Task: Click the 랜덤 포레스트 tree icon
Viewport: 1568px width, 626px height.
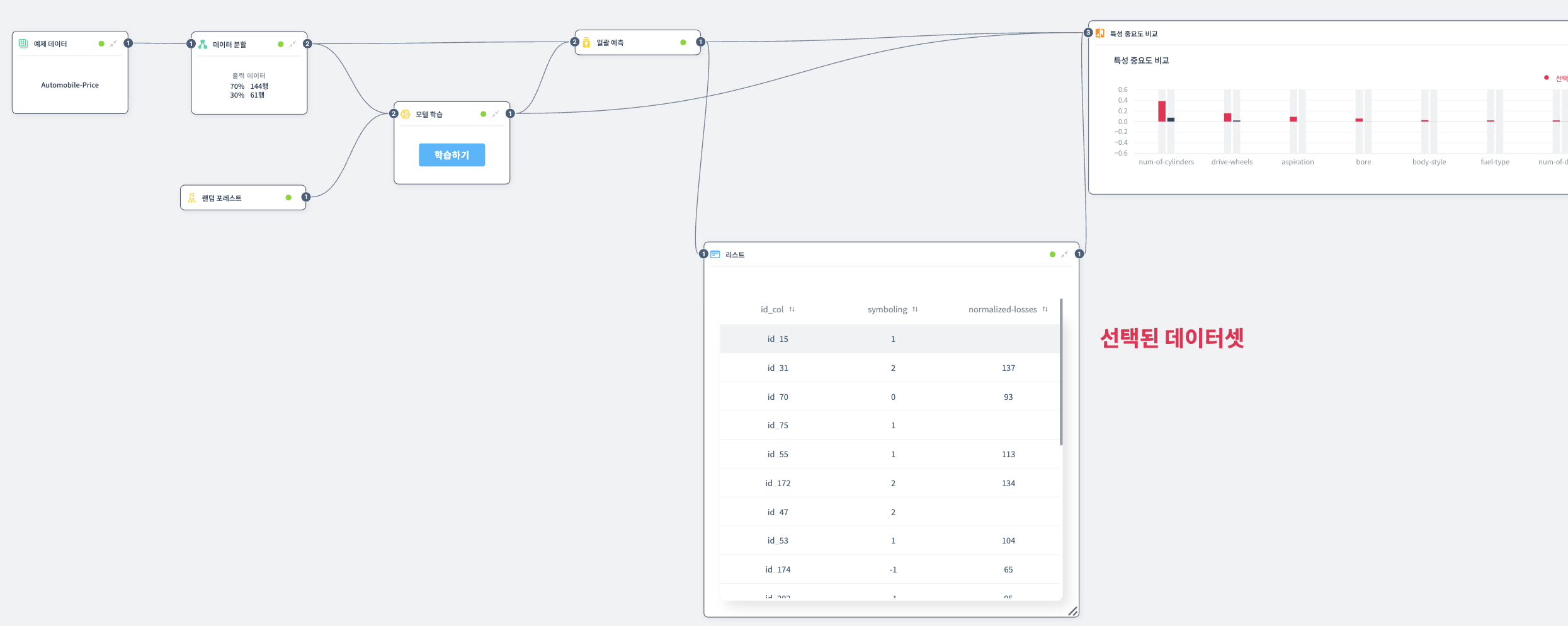Action: (191, 198)
